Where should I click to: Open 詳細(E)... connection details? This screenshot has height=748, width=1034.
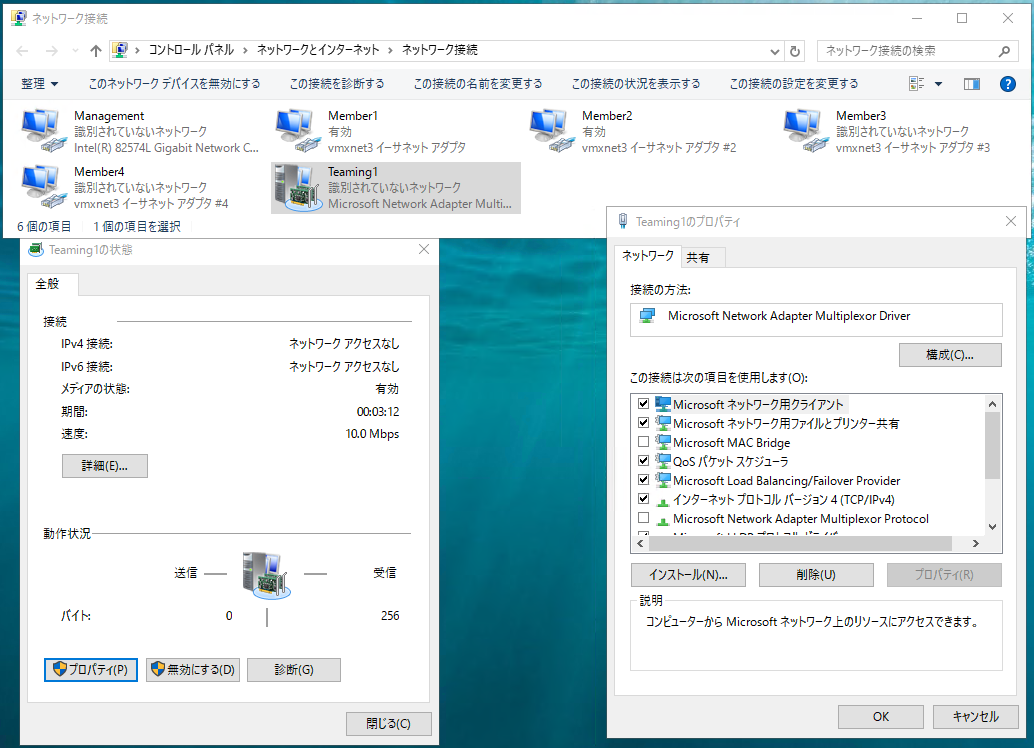(105, 466)
